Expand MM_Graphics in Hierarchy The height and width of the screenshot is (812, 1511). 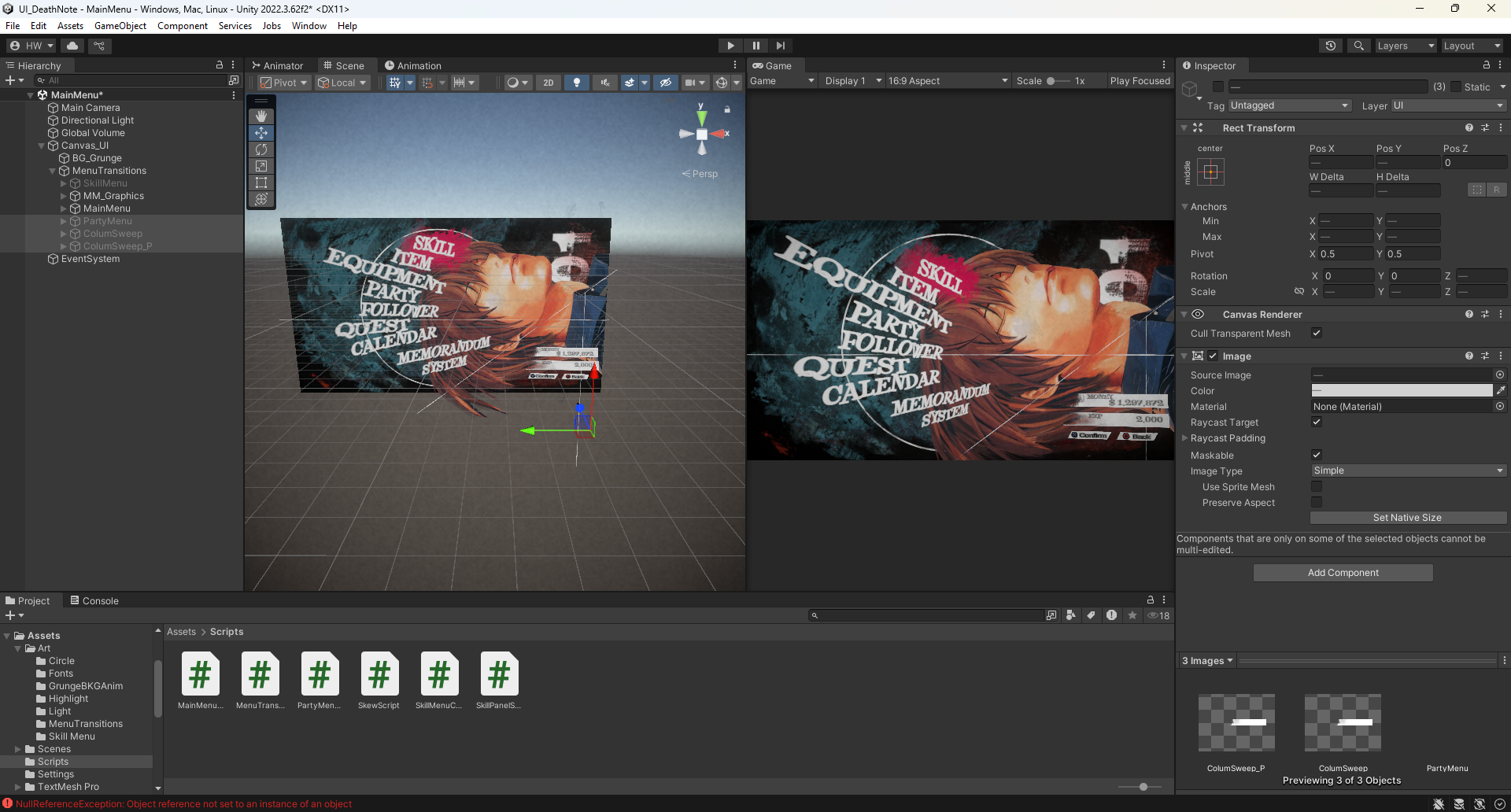click(64, 196)
